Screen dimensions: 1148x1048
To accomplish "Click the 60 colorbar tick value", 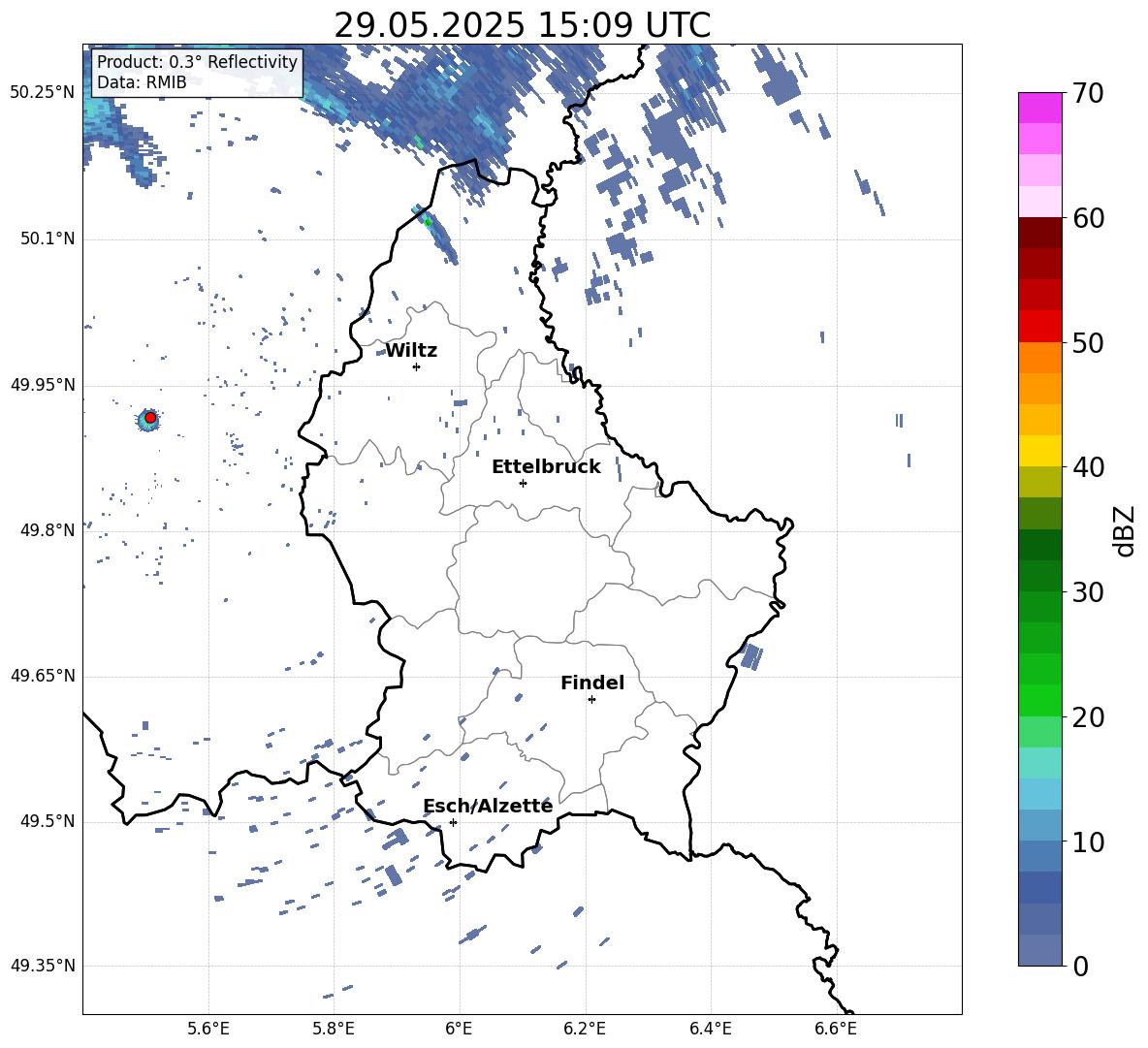I will (x=1088, y=218).
